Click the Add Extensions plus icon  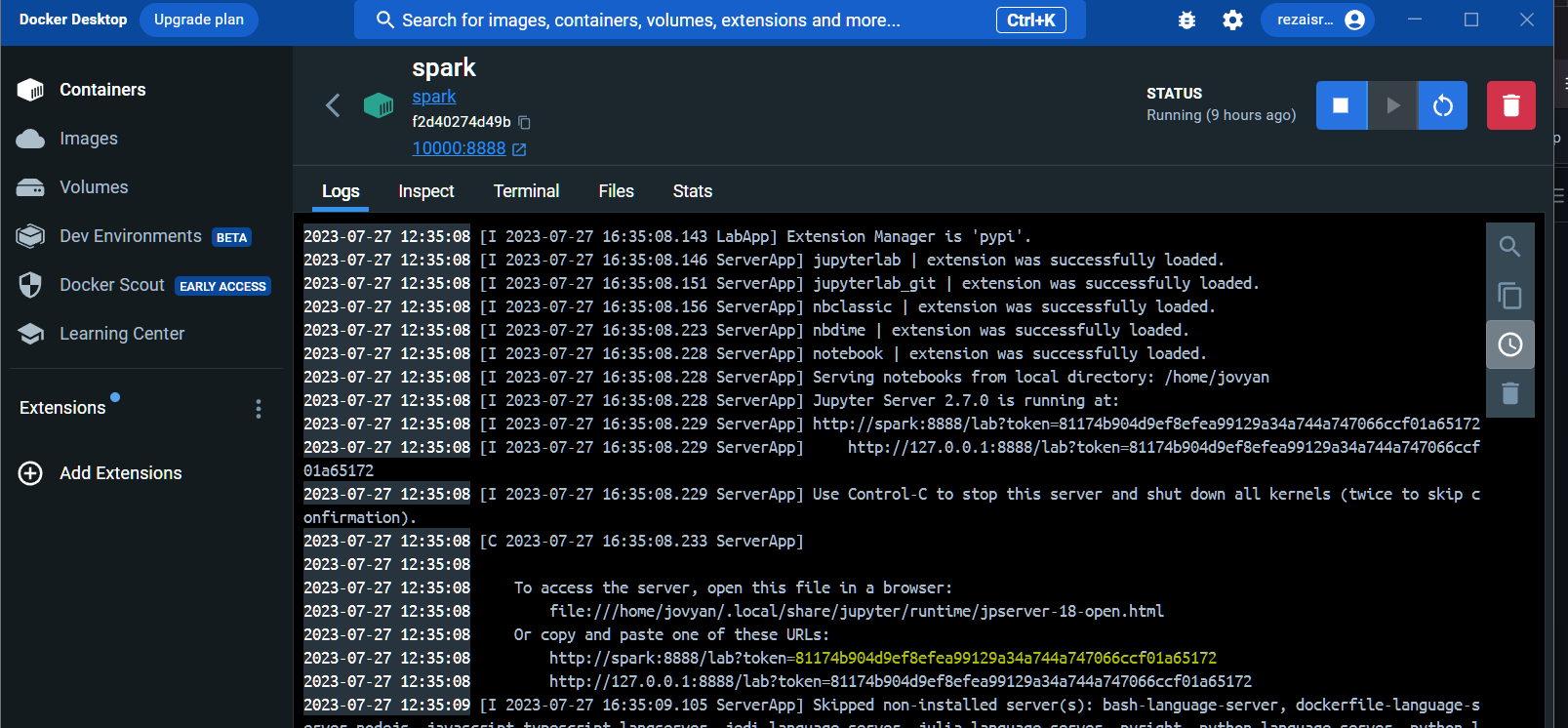30,473
